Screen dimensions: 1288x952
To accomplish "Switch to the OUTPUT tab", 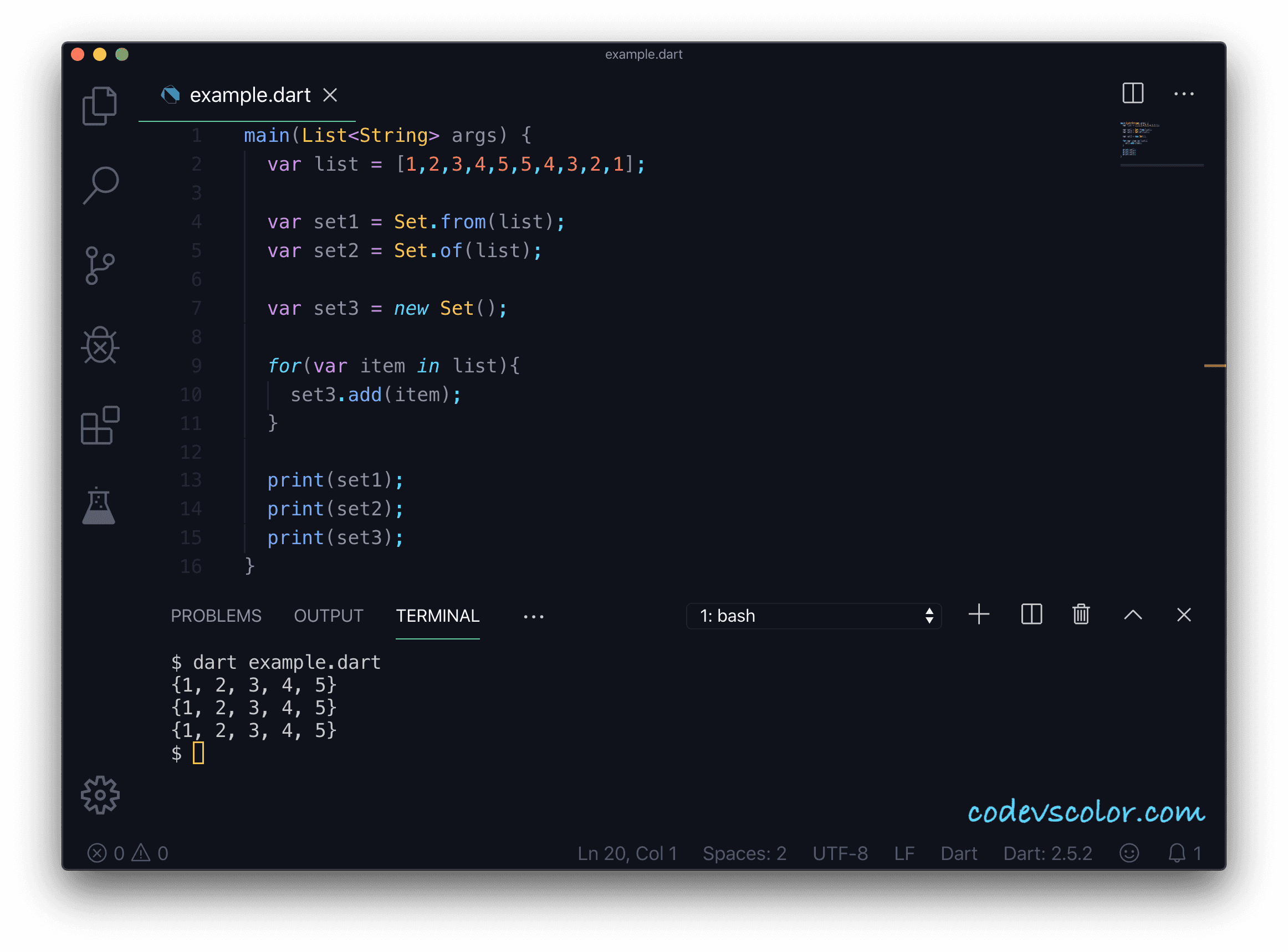I will [x=329, y=616].
